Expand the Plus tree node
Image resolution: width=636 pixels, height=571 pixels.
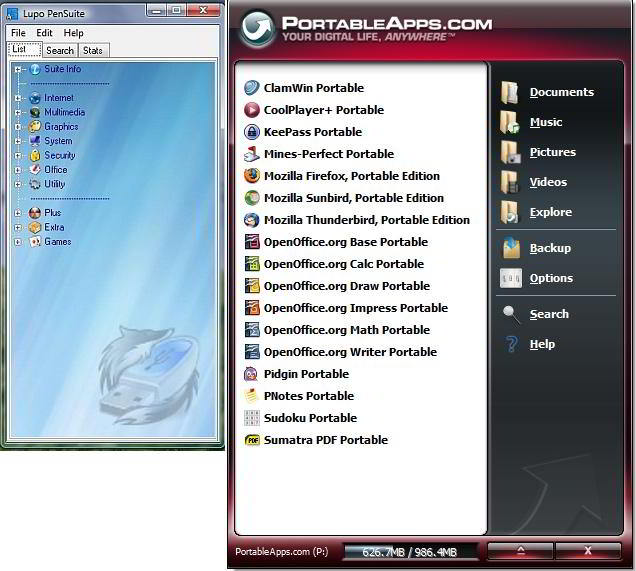(x=17, y=213)
